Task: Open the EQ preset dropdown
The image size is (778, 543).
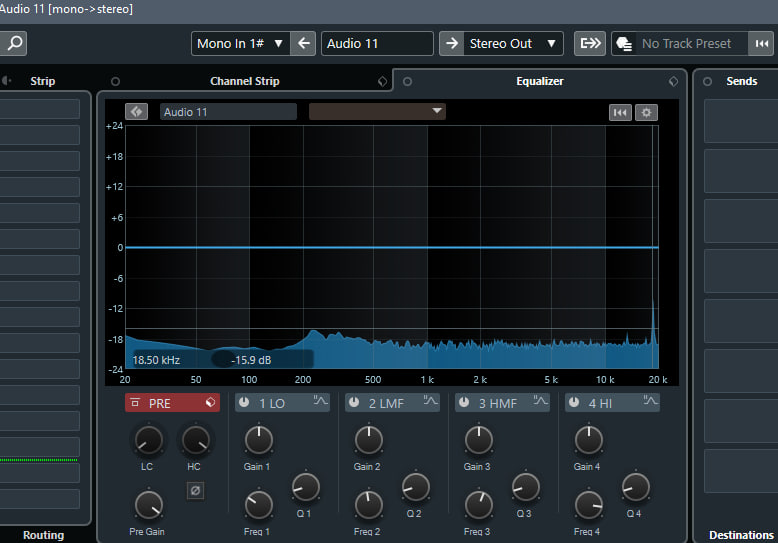Action: click(377, 112)
